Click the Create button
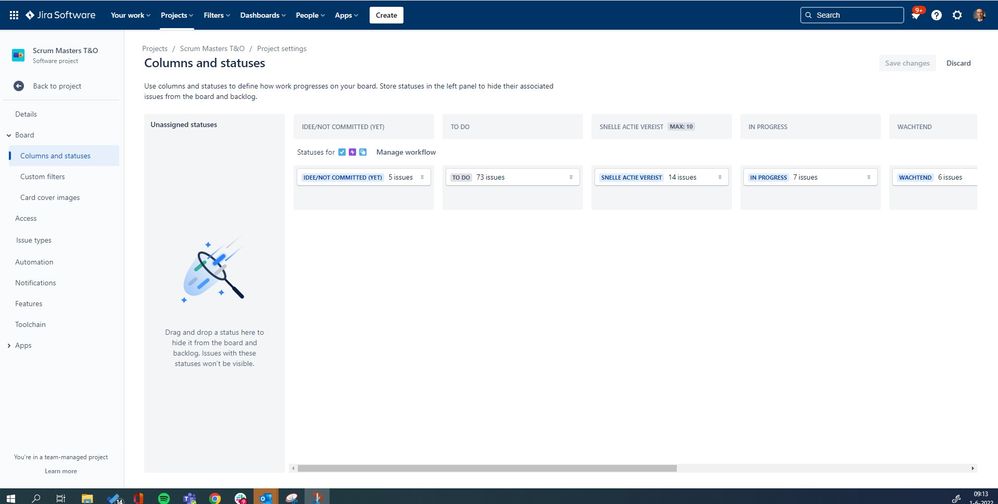The image size is (998, 504). point(386,15)
